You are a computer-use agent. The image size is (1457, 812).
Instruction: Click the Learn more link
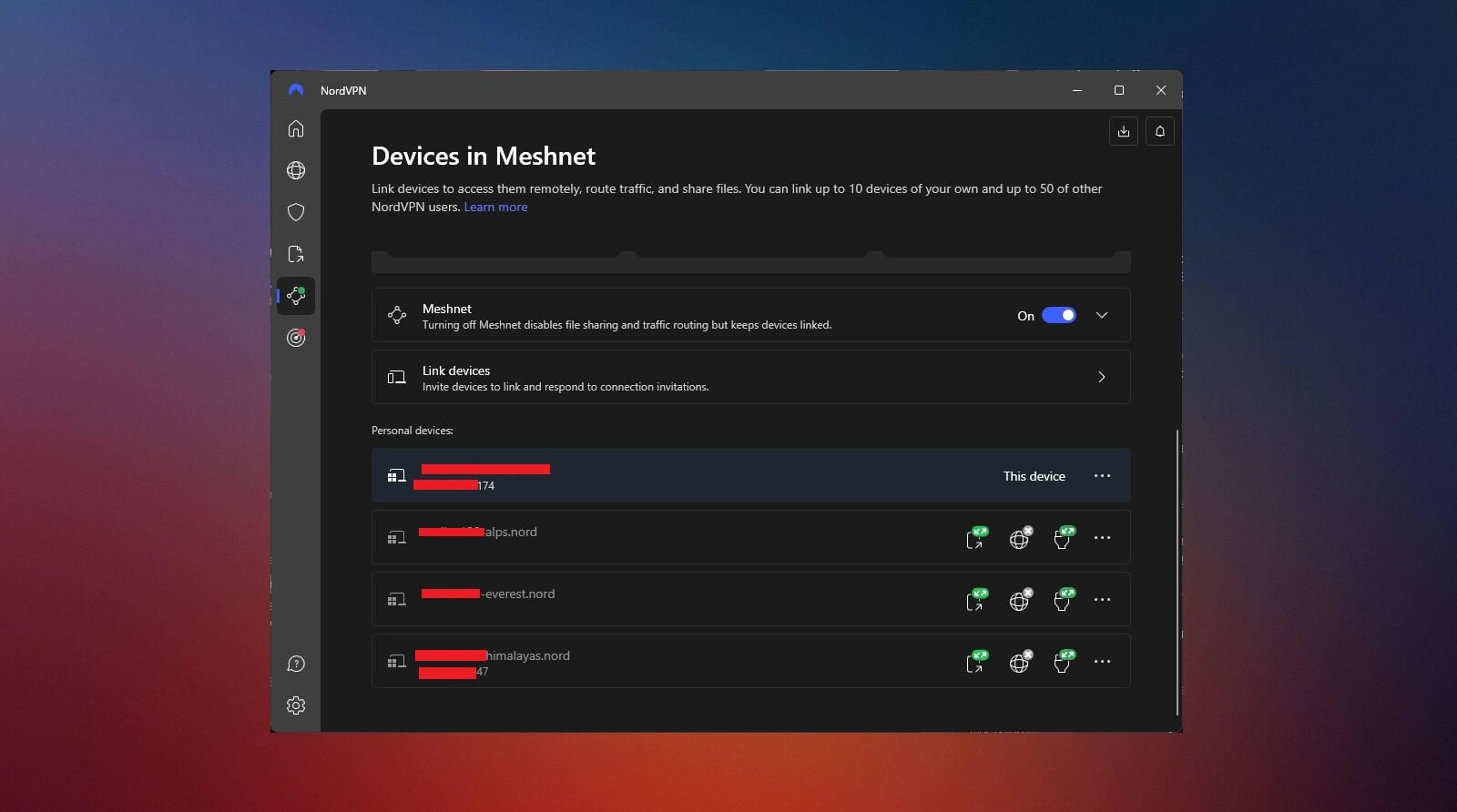point(495,207)
